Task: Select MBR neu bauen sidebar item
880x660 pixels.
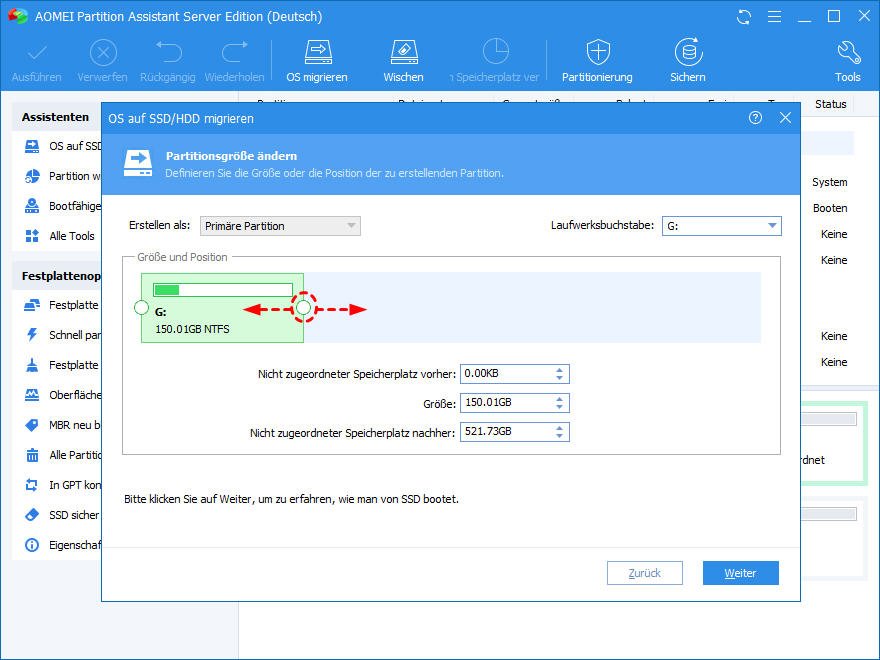Action: (x=63, y=425)
